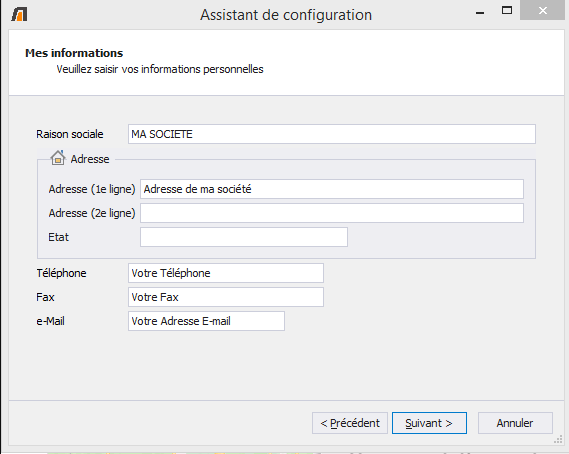Click the application logo icon in title bar
This screenshot has height=454, width=569.
[x=19, y=15]
